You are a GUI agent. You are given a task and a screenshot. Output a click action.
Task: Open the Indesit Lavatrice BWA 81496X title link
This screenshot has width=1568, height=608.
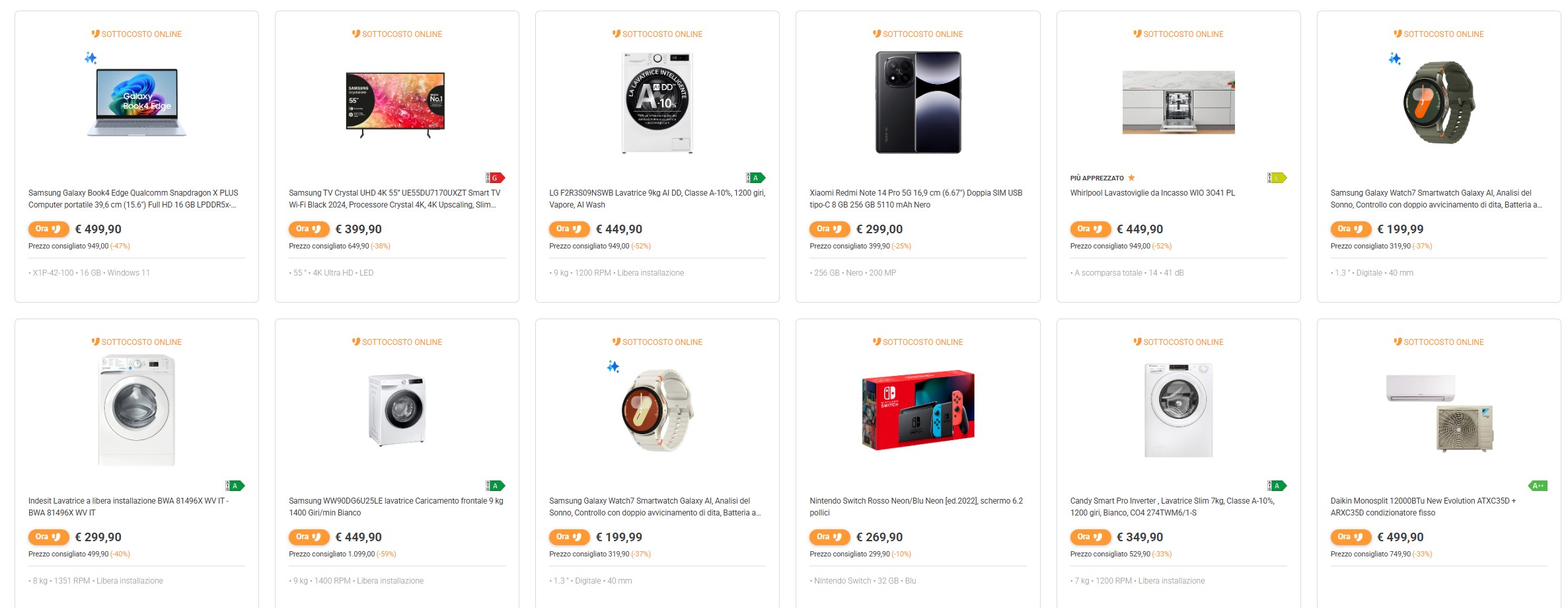click(128, 507)
